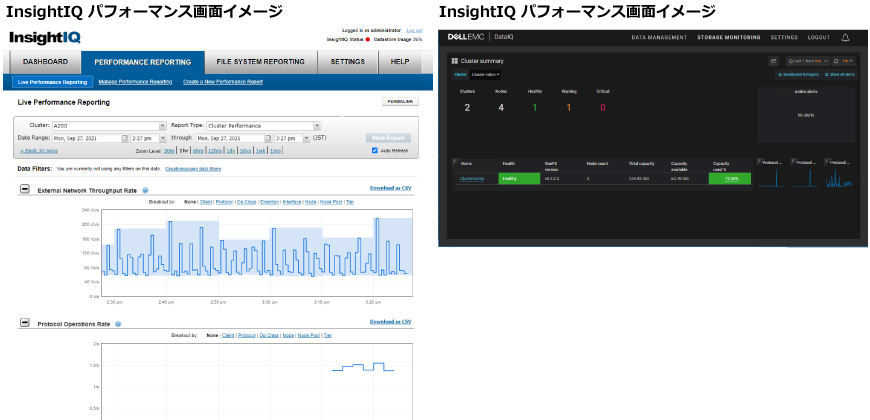The height and width of the screenshot is (420, 870).
Task: Open the HELP tab
Action: point(399,62)
